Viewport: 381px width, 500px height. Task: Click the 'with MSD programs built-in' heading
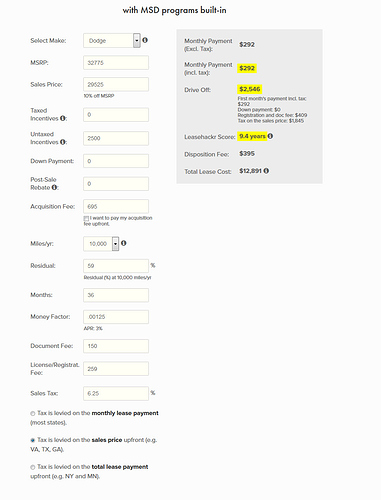174,10
